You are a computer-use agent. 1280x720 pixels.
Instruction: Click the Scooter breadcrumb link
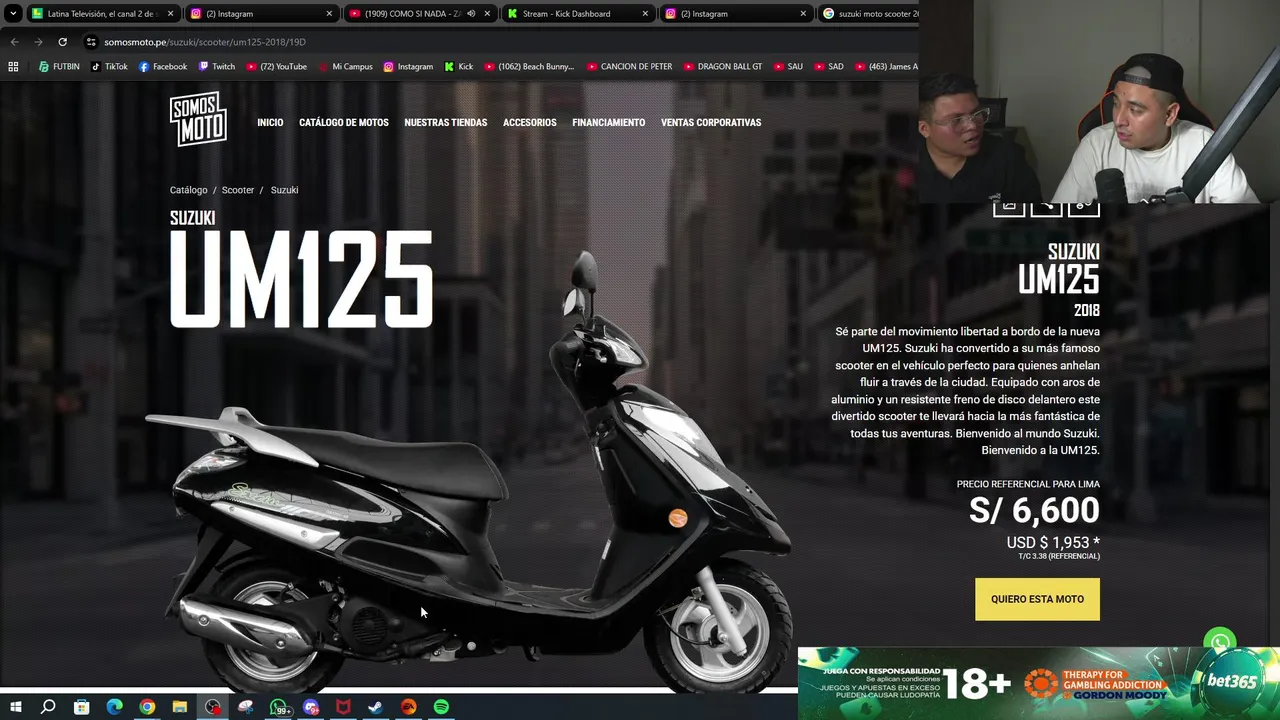click(x=238, y=190)
